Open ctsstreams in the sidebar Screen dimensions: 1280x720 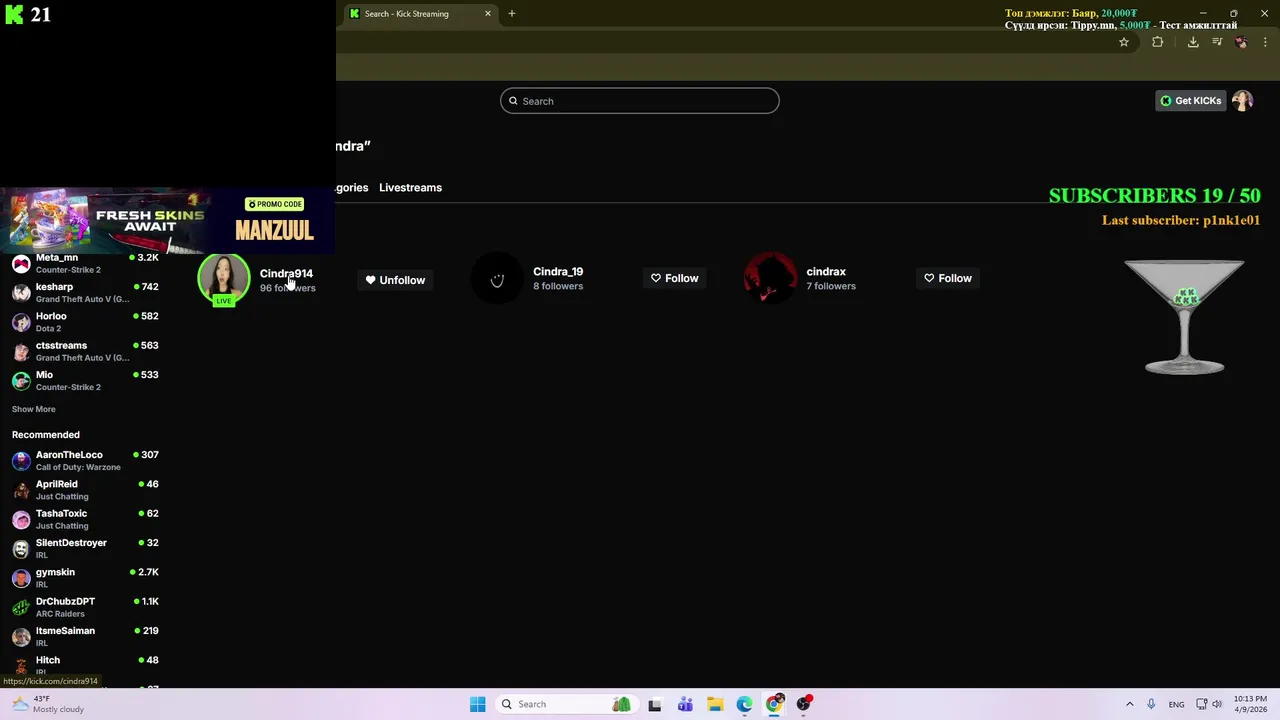pyautogui.click(x=85, y=351)
